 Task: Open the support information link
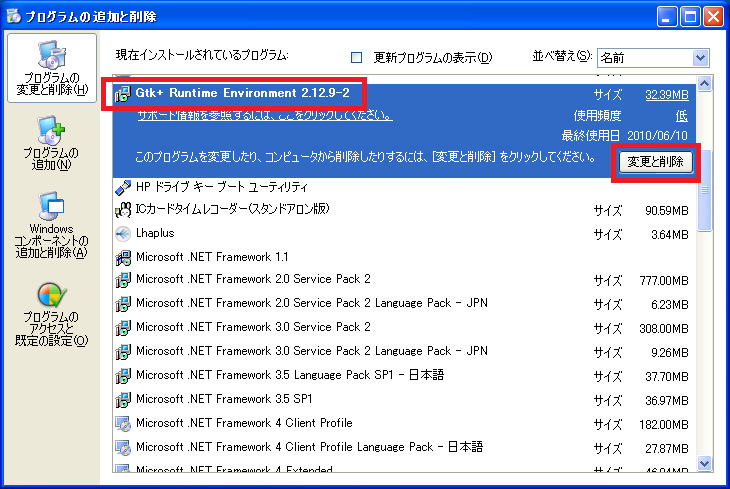pyautogui.click(x=264, y=116)
